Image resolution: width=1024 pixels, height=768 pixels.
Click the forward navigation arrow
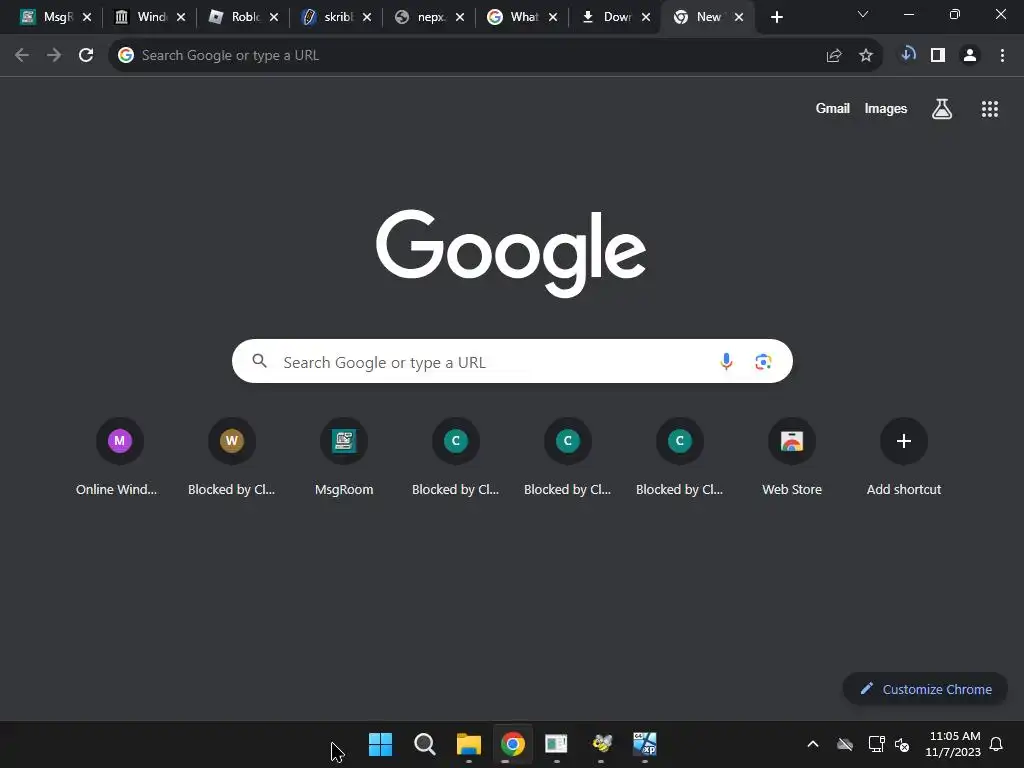(x=54, y=56)
